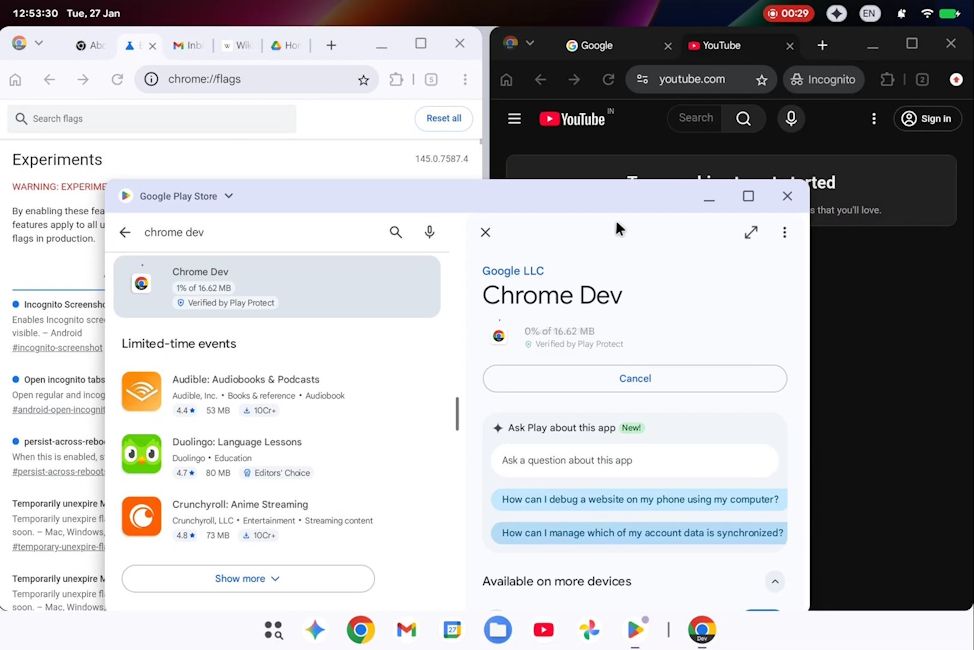
Task: Click the Play Store voice search microphone
Action: click(x=429, y=231)
